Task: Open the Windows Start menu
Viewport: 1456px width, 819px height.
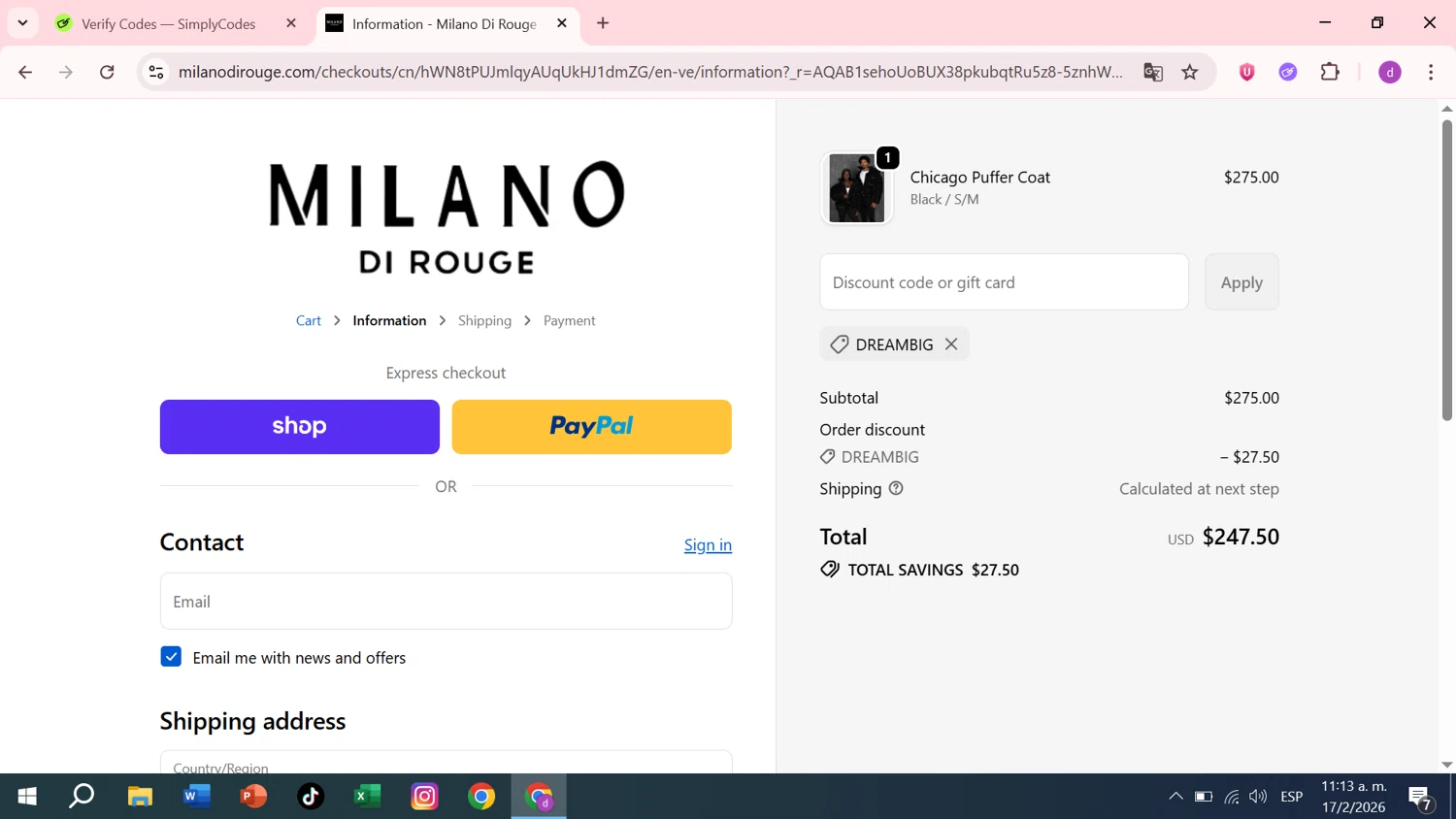Action: tap(27, 797)
